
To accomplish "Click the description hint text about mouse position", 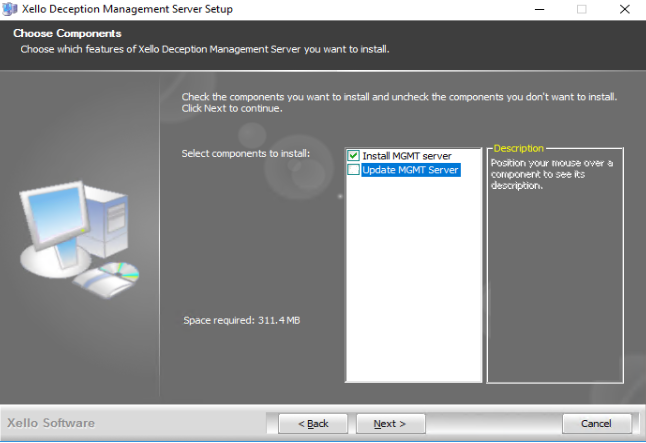I will (x=552, y=174).
